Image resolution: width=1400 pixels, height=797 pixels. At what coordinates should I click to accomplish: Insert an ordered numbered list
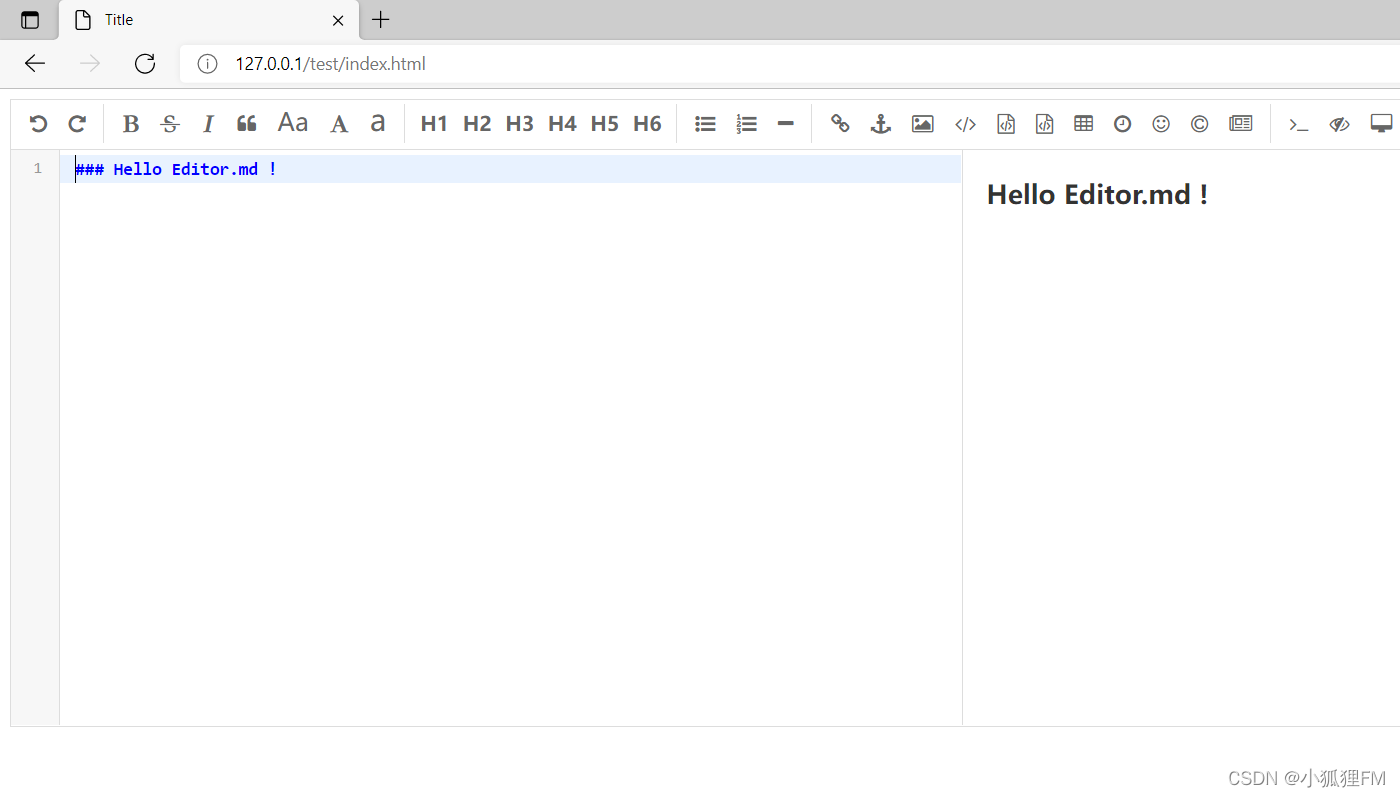tap(746, 124)
